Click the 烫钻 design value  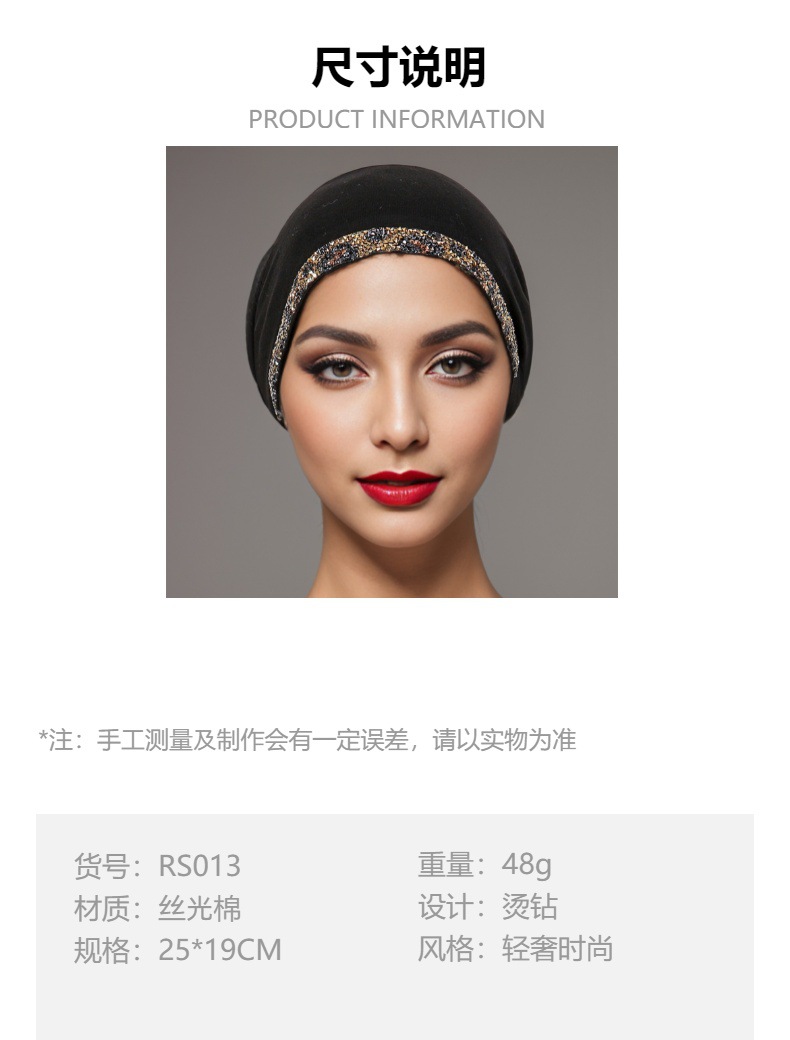point(530,907)
